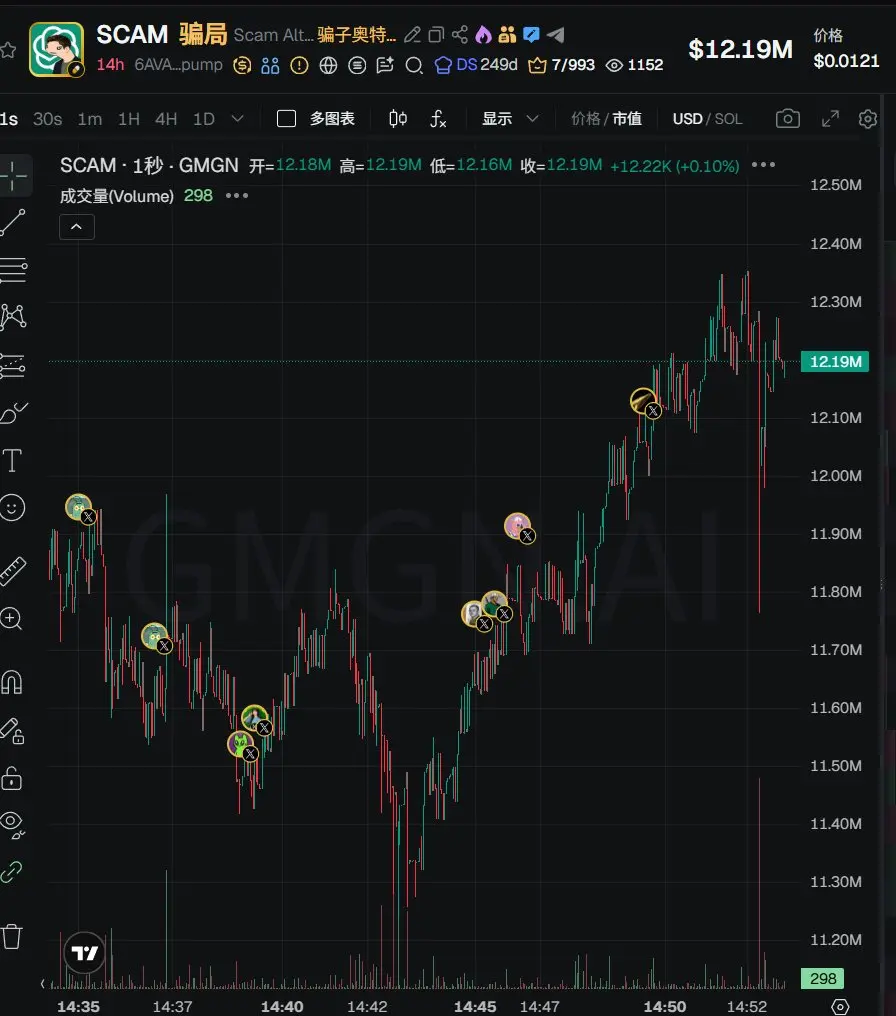Take chart snapshot with camera icon
Viewport: 896px width, 1016px height.
pyautogui.click(x=788, y=119)
